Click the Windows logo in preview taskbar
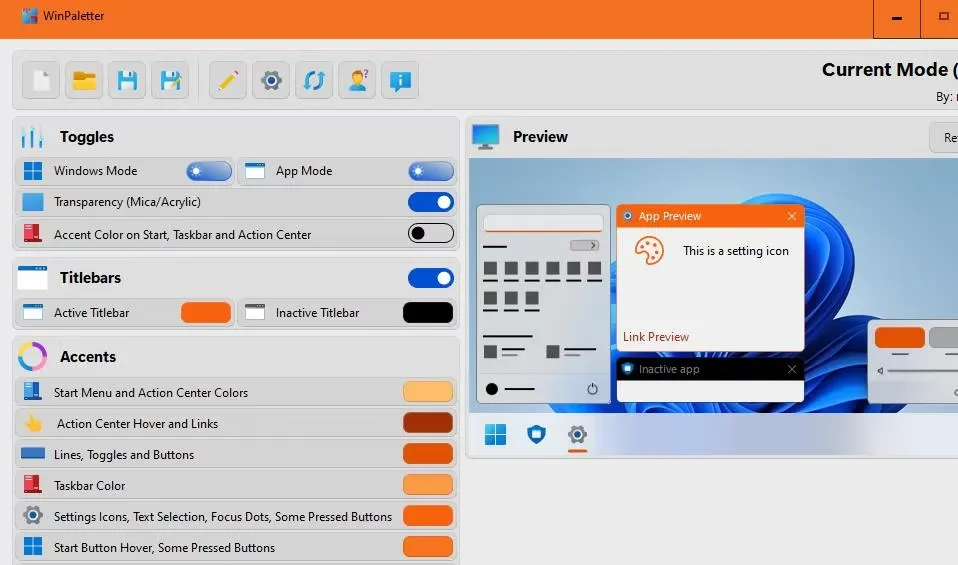 [x=495, y=435]
